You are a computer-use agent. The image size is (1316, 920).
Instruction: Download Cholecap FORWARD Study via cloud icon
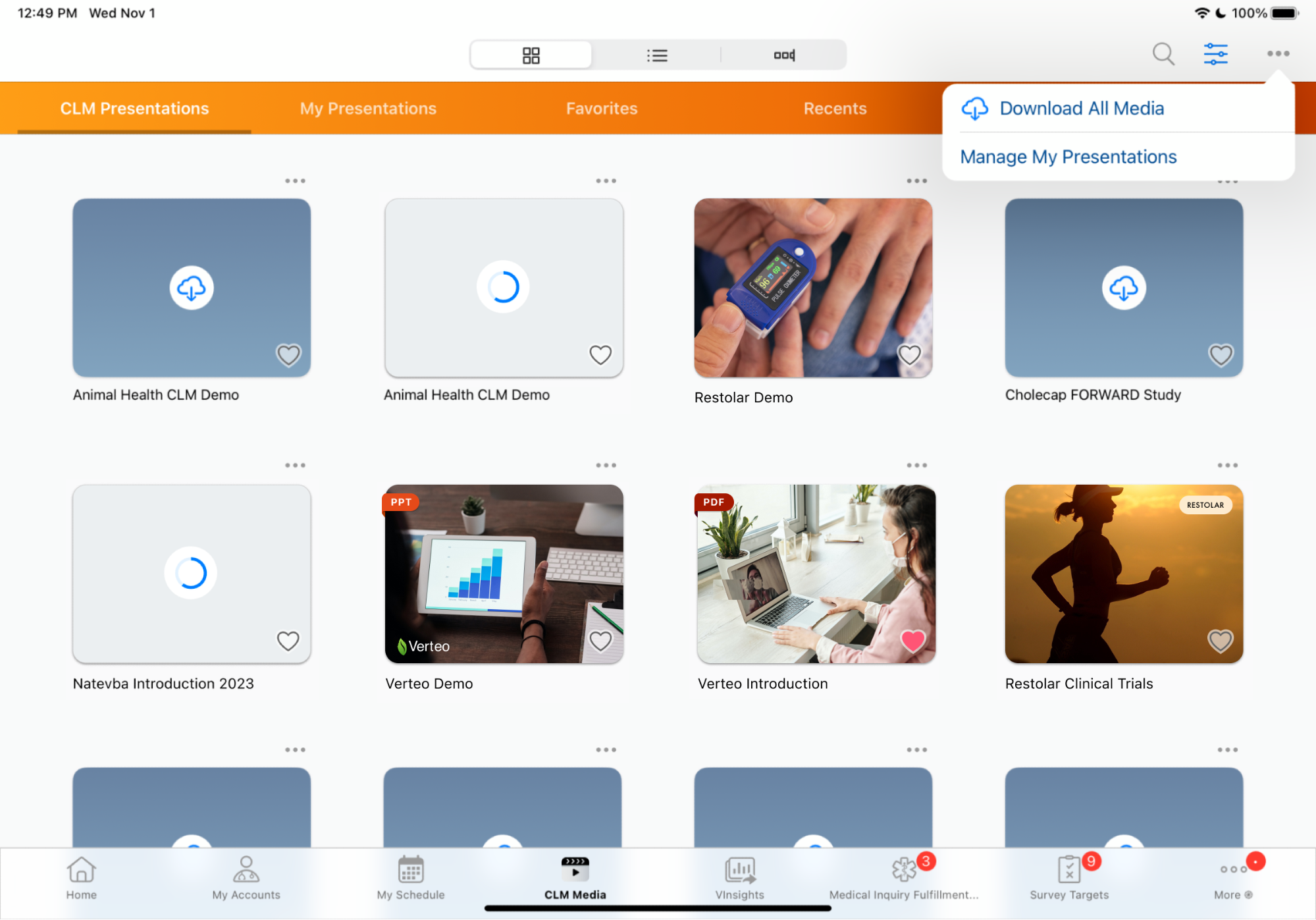coord(1124,288)
